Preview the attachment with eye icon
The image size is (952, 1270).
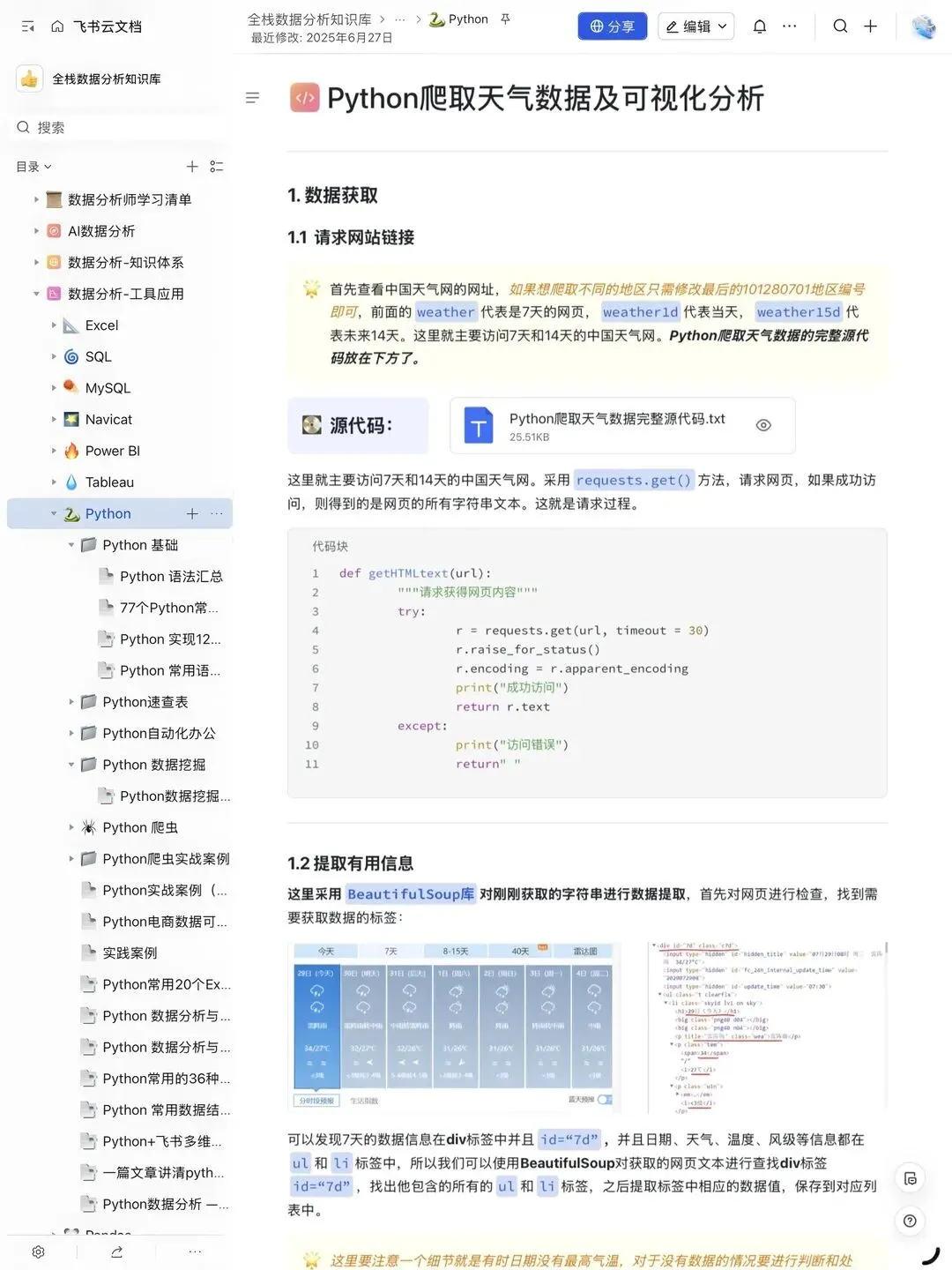(763, 425)
